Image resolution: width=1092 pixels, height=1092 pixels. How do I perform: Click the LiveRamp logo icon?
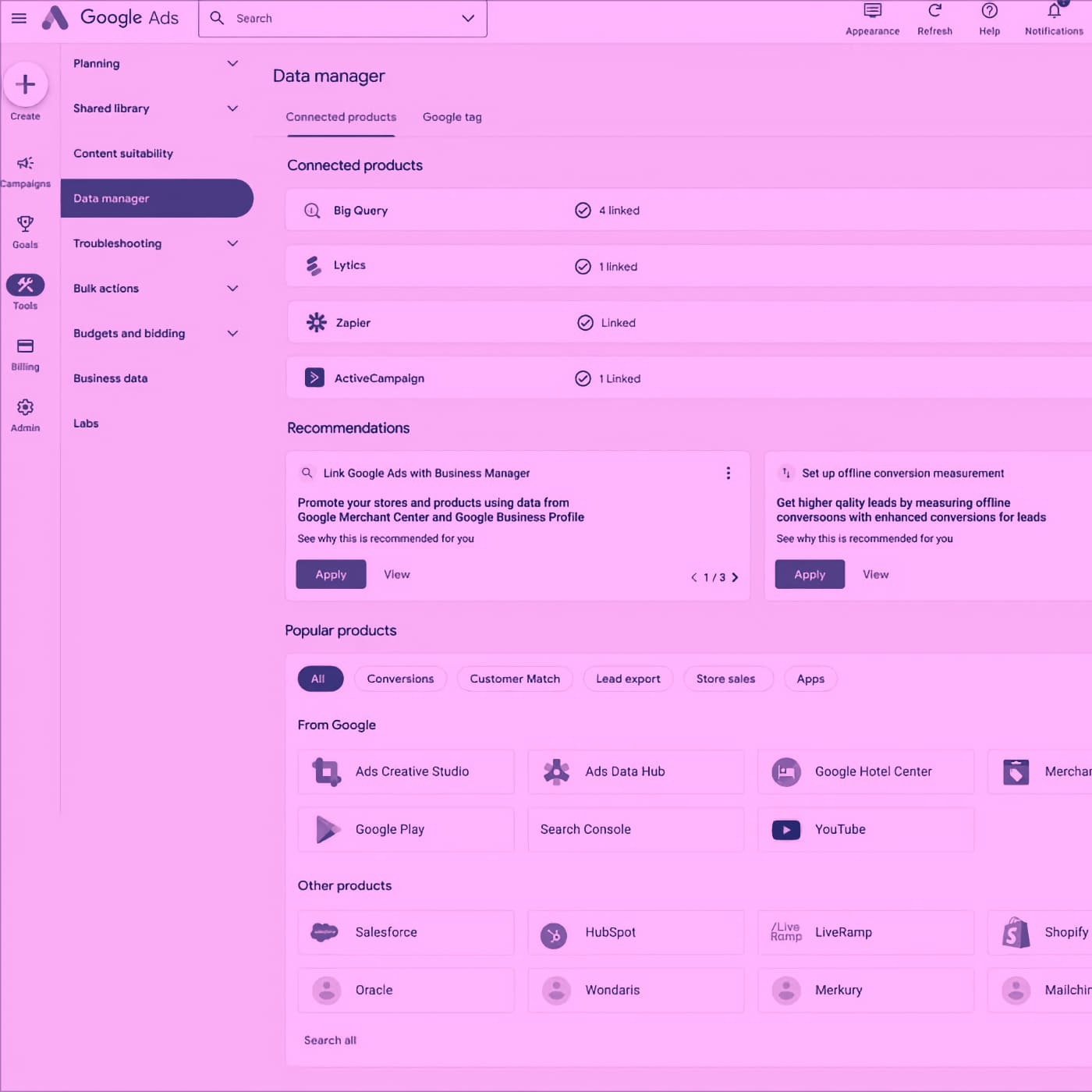pyautogui.click(x=786, y=931)
